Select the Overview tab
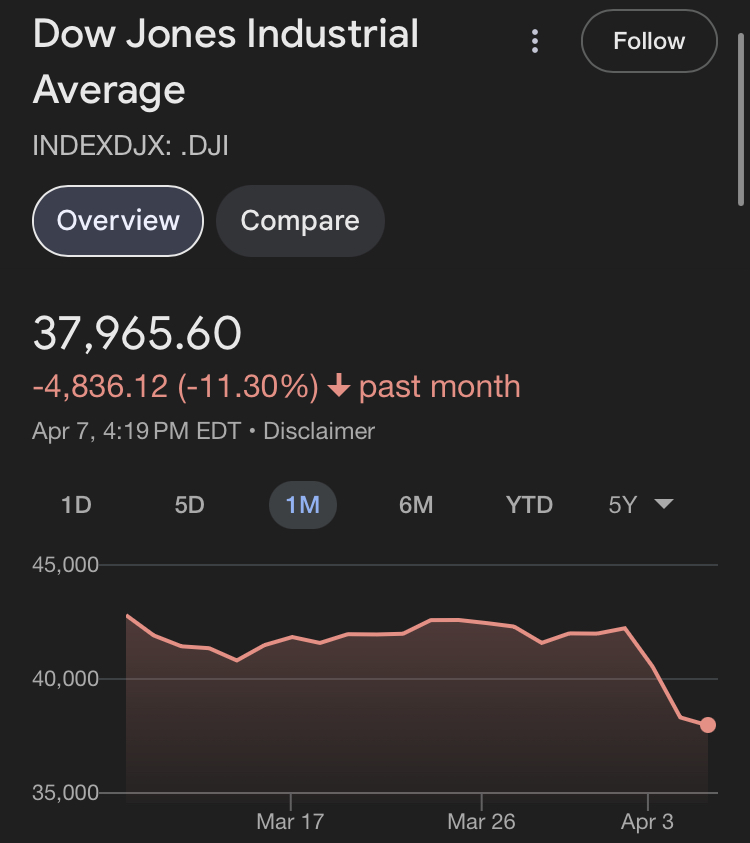The image size is (750, 843). 118,220
